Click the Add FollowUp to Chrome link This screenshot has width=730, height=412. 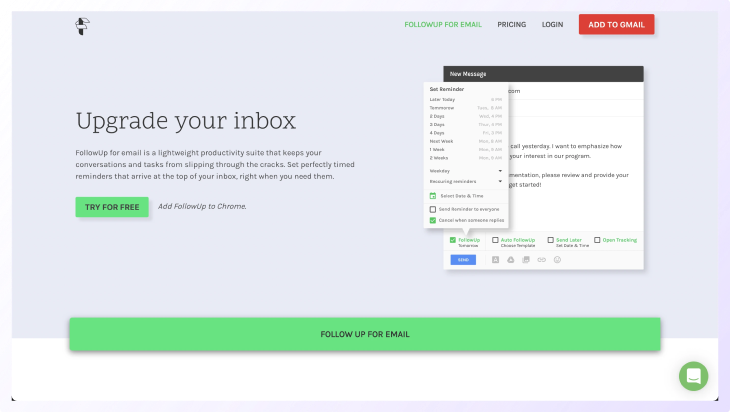tap(202, 207)
